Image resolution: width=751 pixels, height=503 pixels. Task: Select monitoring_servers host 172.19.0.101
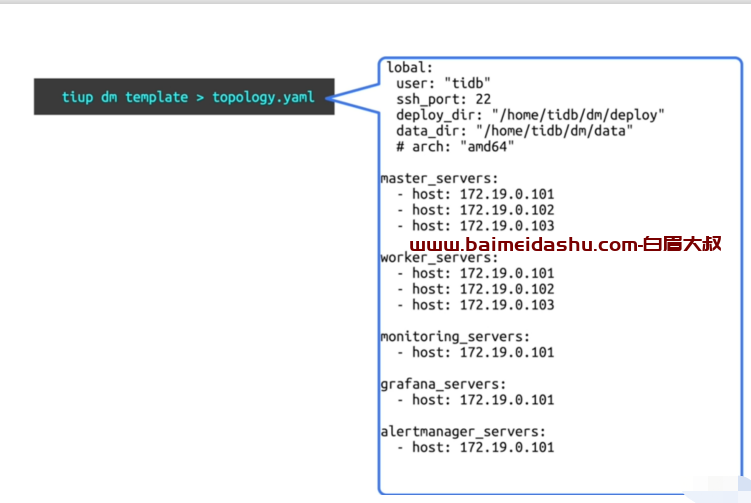coord(476,352)
